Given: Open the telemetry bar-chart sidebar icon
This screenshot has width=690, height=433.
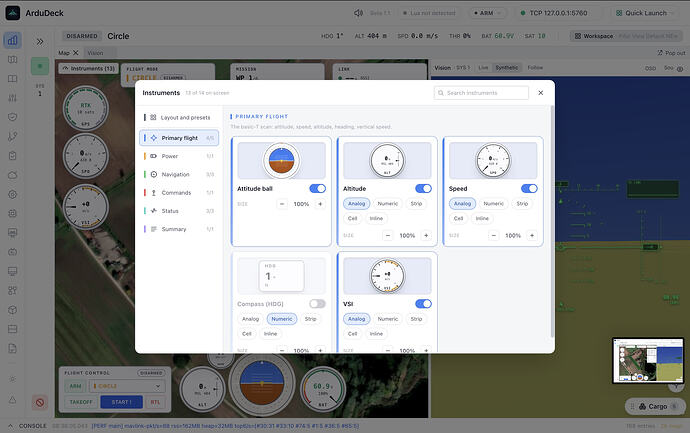Looking at the screenshot, I should pyautogui.click(x=12, y=40).
